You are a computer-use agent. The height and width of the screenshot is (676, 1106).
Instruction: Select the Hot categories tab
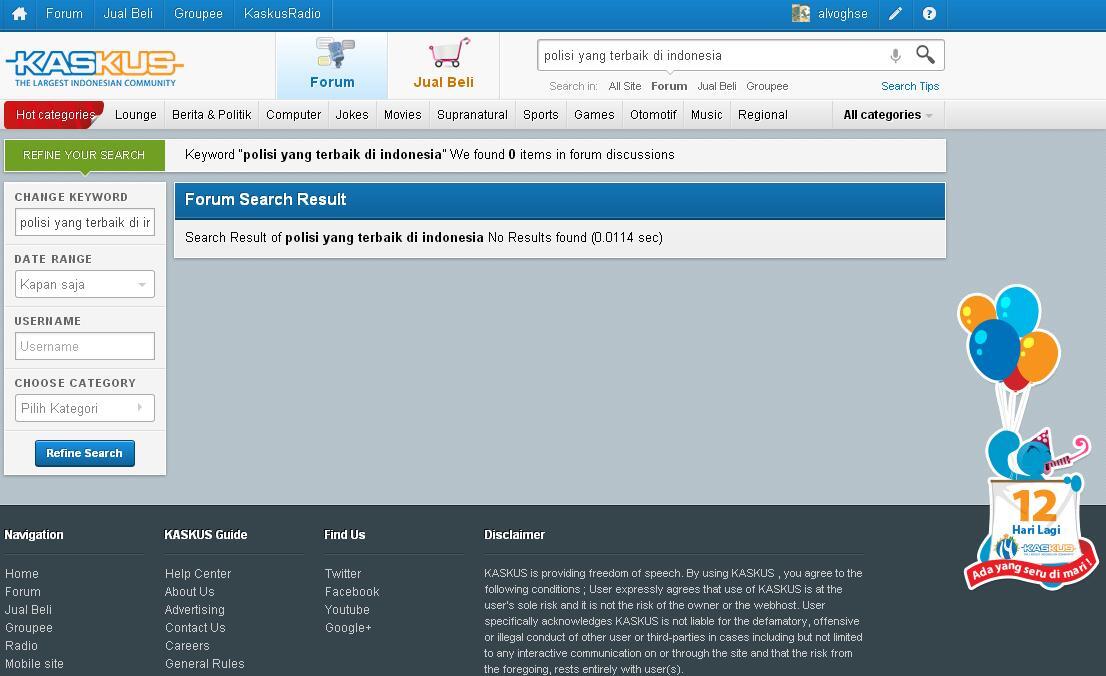pyautogui.click(x=55, y=115)
